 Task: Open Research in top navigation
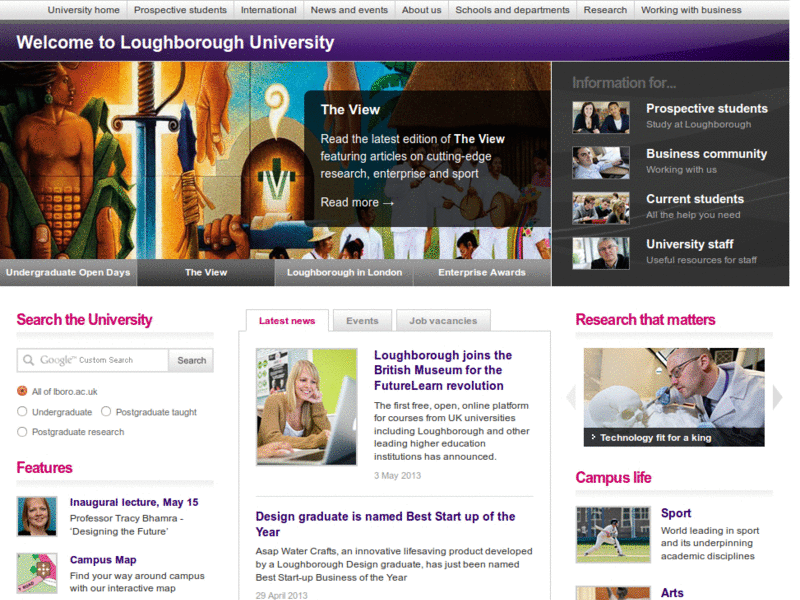[606, 10]
